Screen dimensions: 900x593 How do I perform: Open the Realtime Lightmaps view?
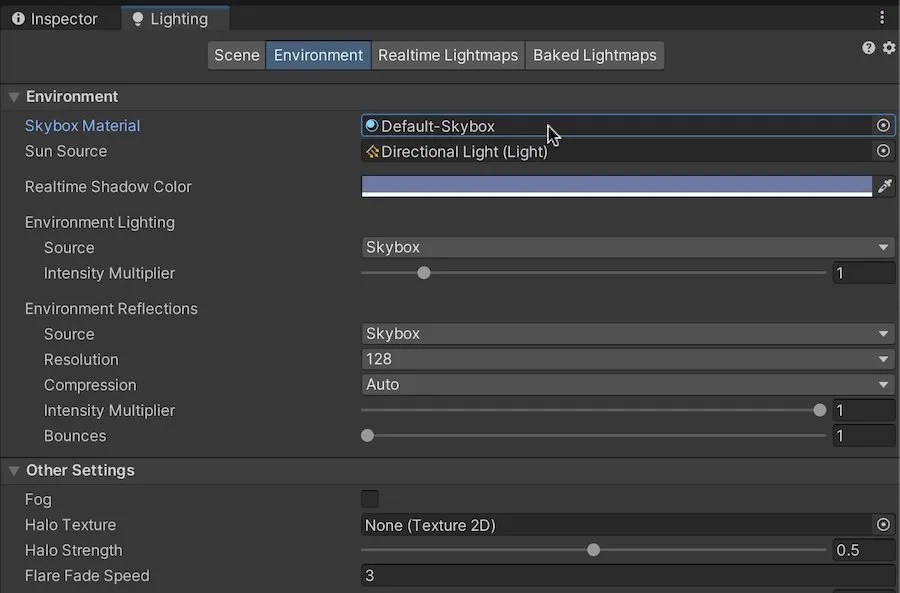[447, 55]
